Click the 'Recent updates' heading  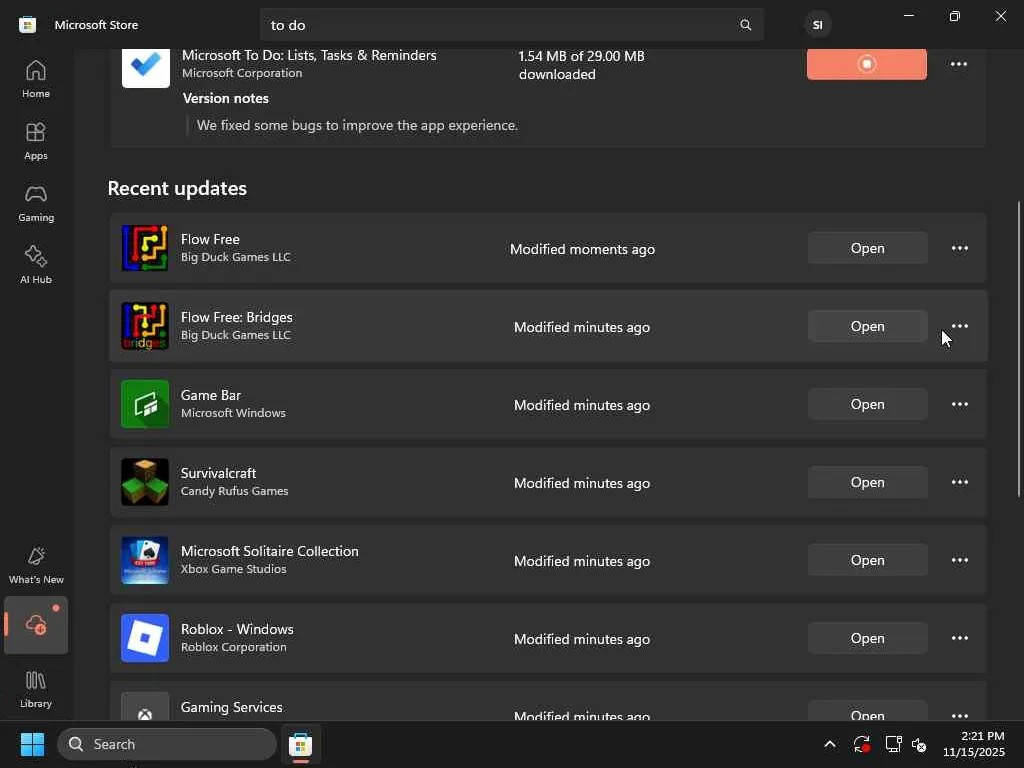pyautogui.click(x=177, y=188)
